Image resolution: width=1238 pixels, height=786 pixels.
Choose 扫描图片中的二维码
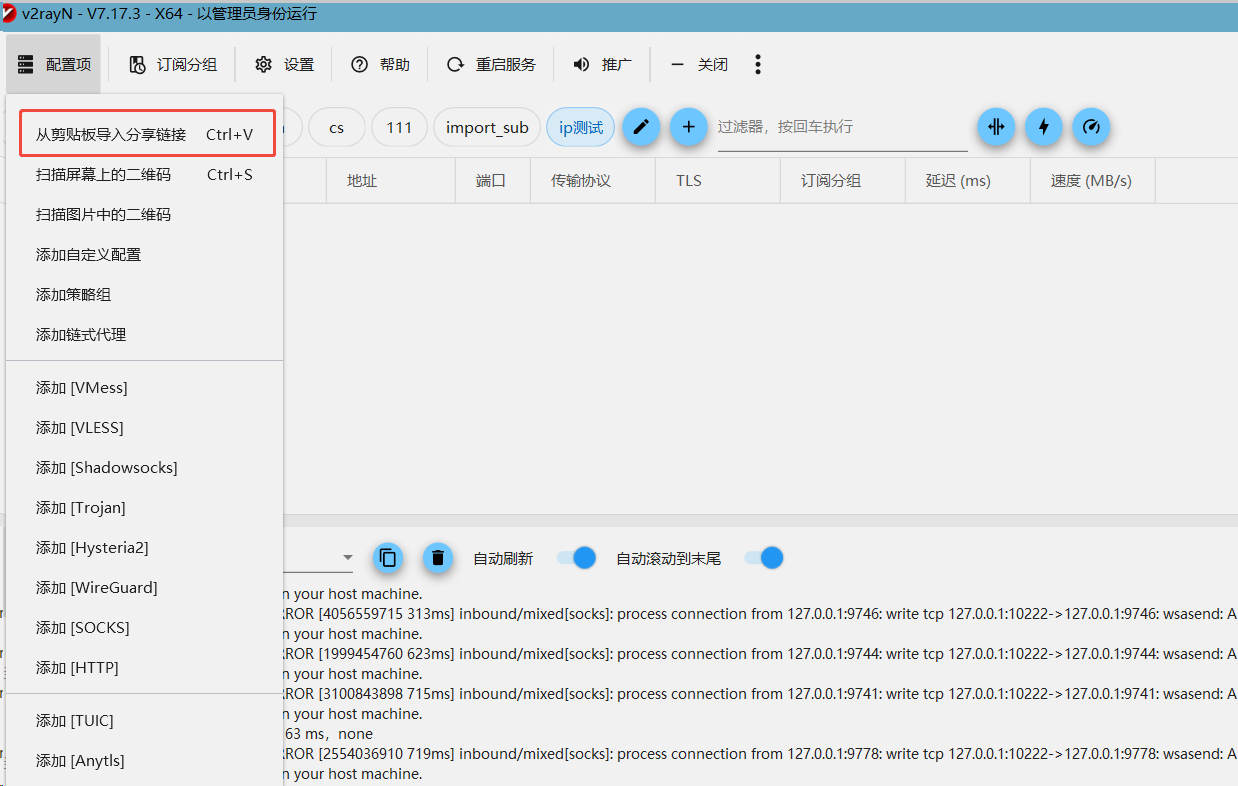pyautogui.click(x=145, y=214)
